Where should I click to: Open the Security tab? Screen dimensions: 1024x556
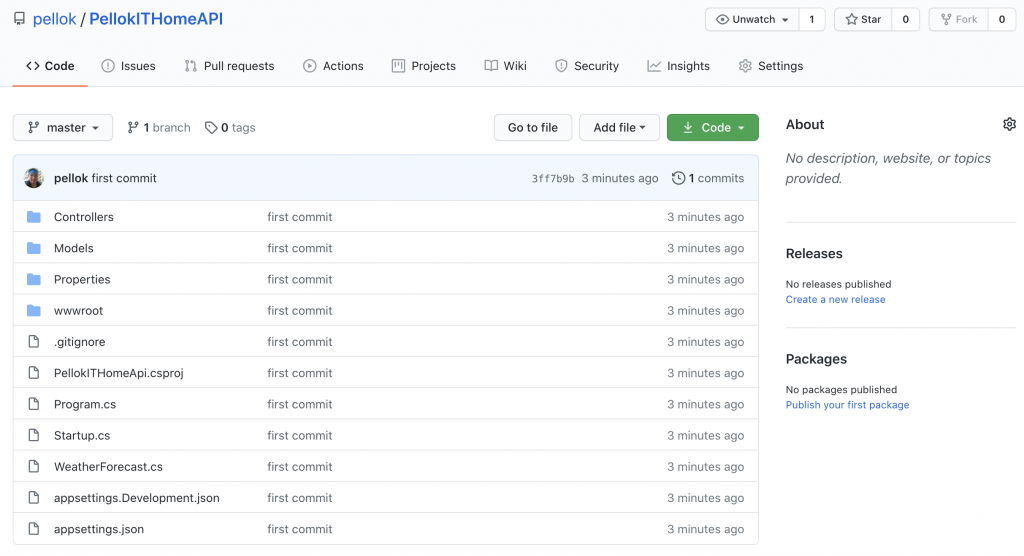point(586,66)
